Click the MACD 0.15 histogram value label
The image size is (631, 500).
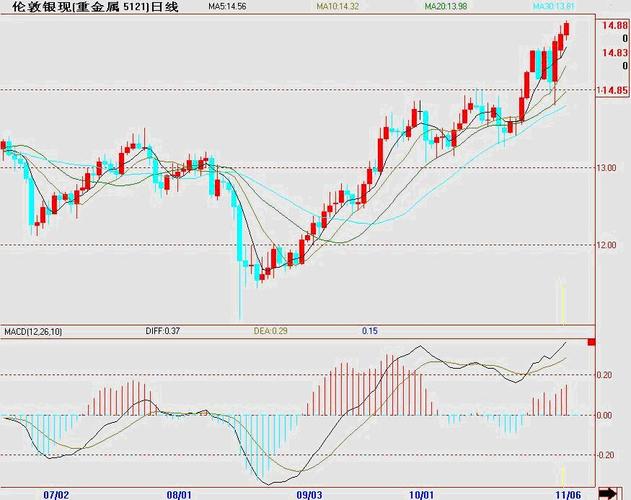(370, 331)
